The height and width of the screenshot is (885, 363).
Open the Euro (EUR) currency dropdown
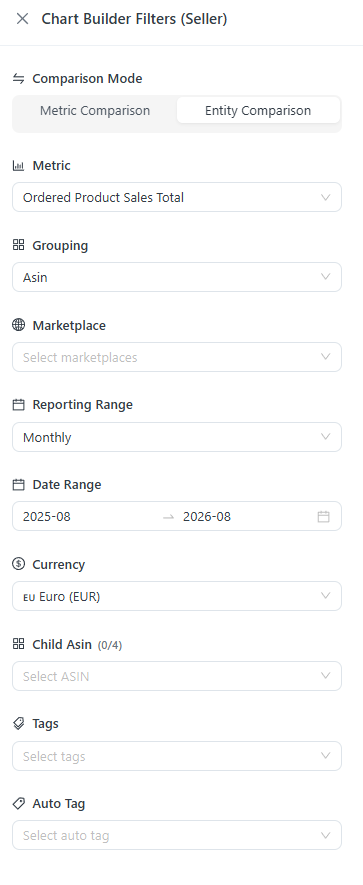coord(177,596)
